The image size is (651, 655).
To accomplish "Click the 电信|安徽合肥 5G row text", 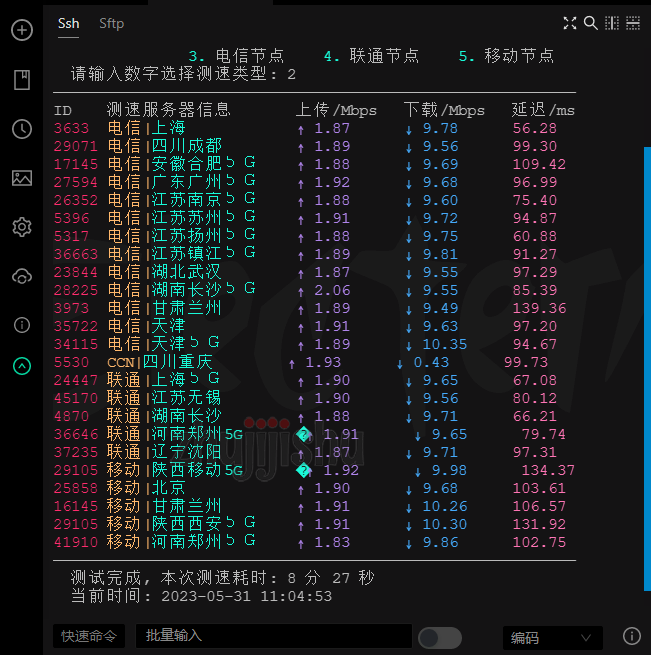I will (181, 164).
